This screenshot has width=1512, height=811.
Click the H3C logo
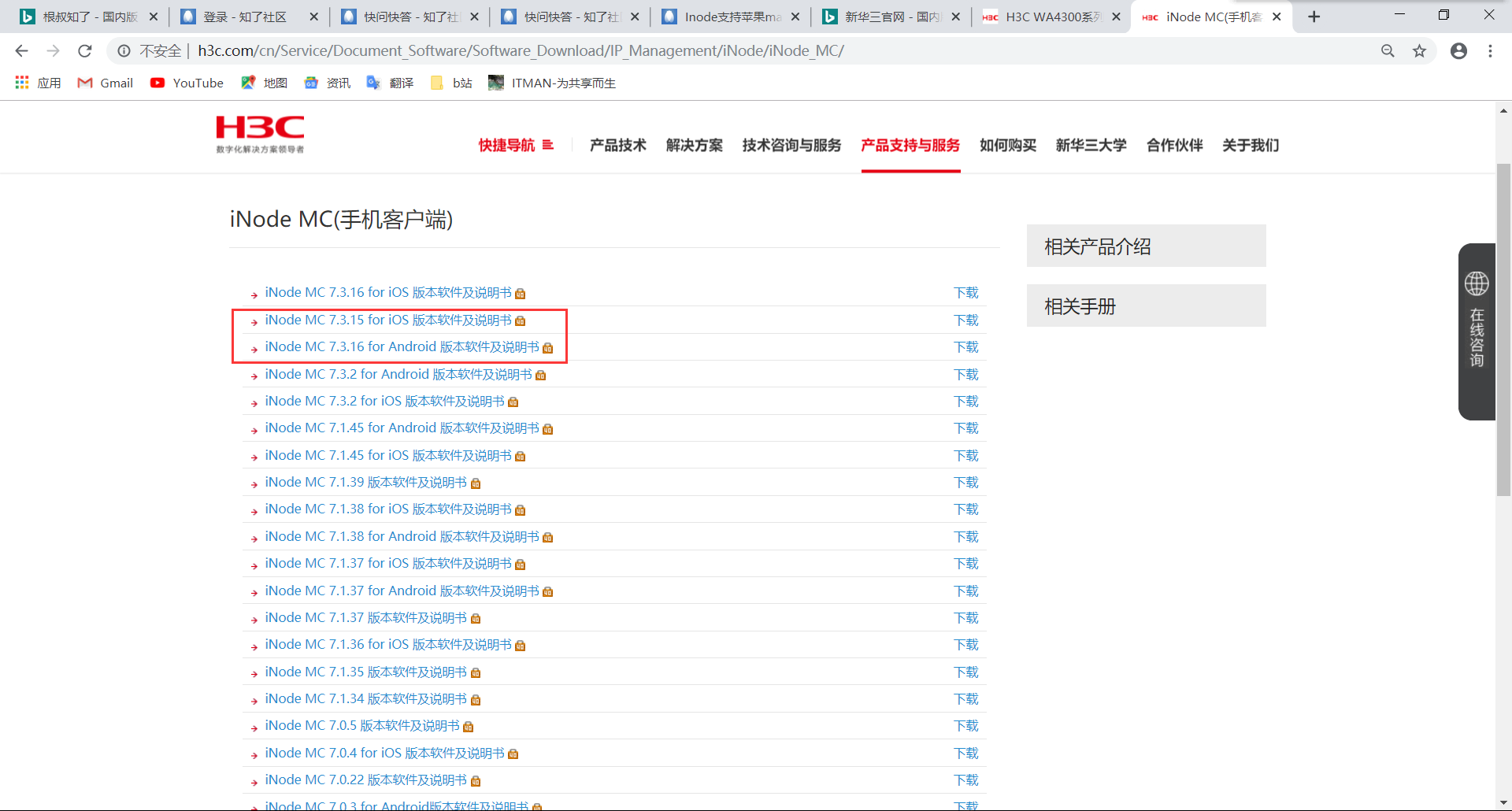pyautogui.click(x=260, y=135)
